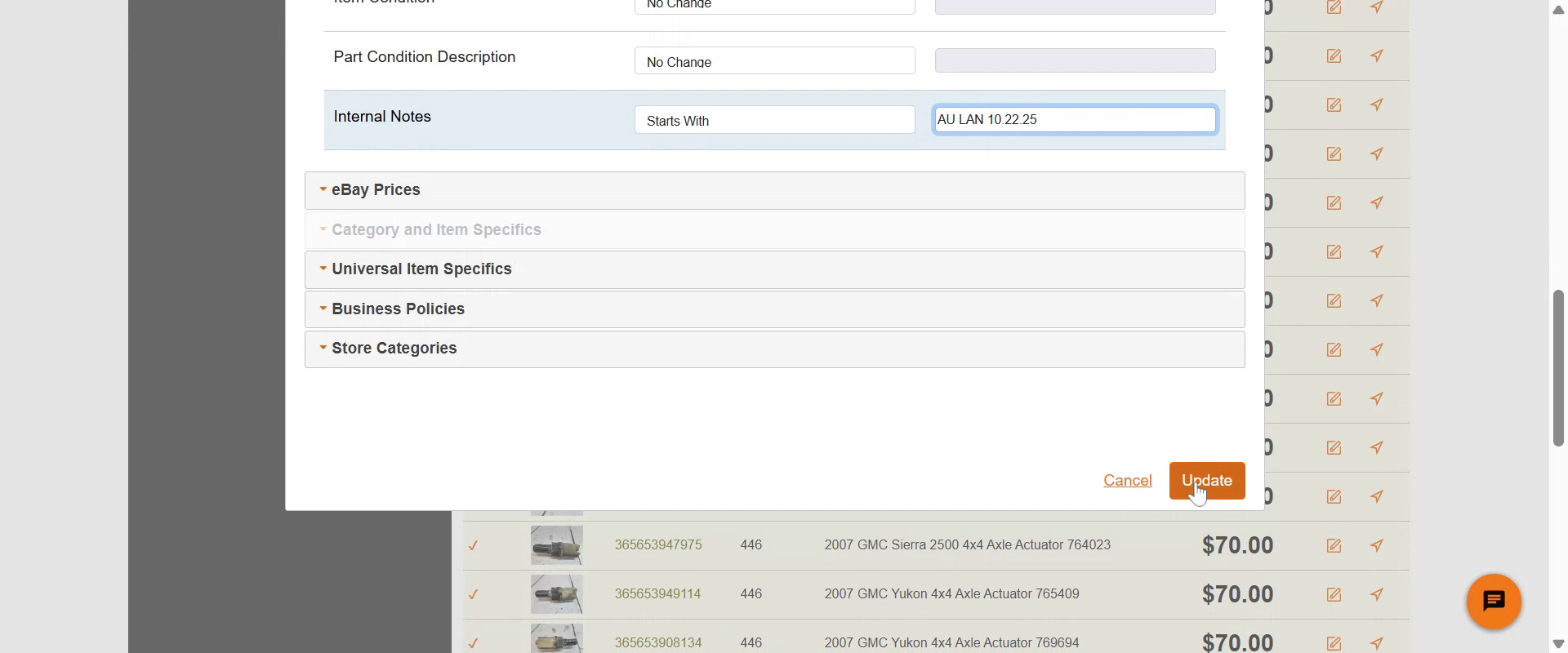This screenshot has height=653, width=1568.
Task: Click title '2007 GMC Yukon 4x4 Axle Actuator 769694'
Action: click(951, 643)
